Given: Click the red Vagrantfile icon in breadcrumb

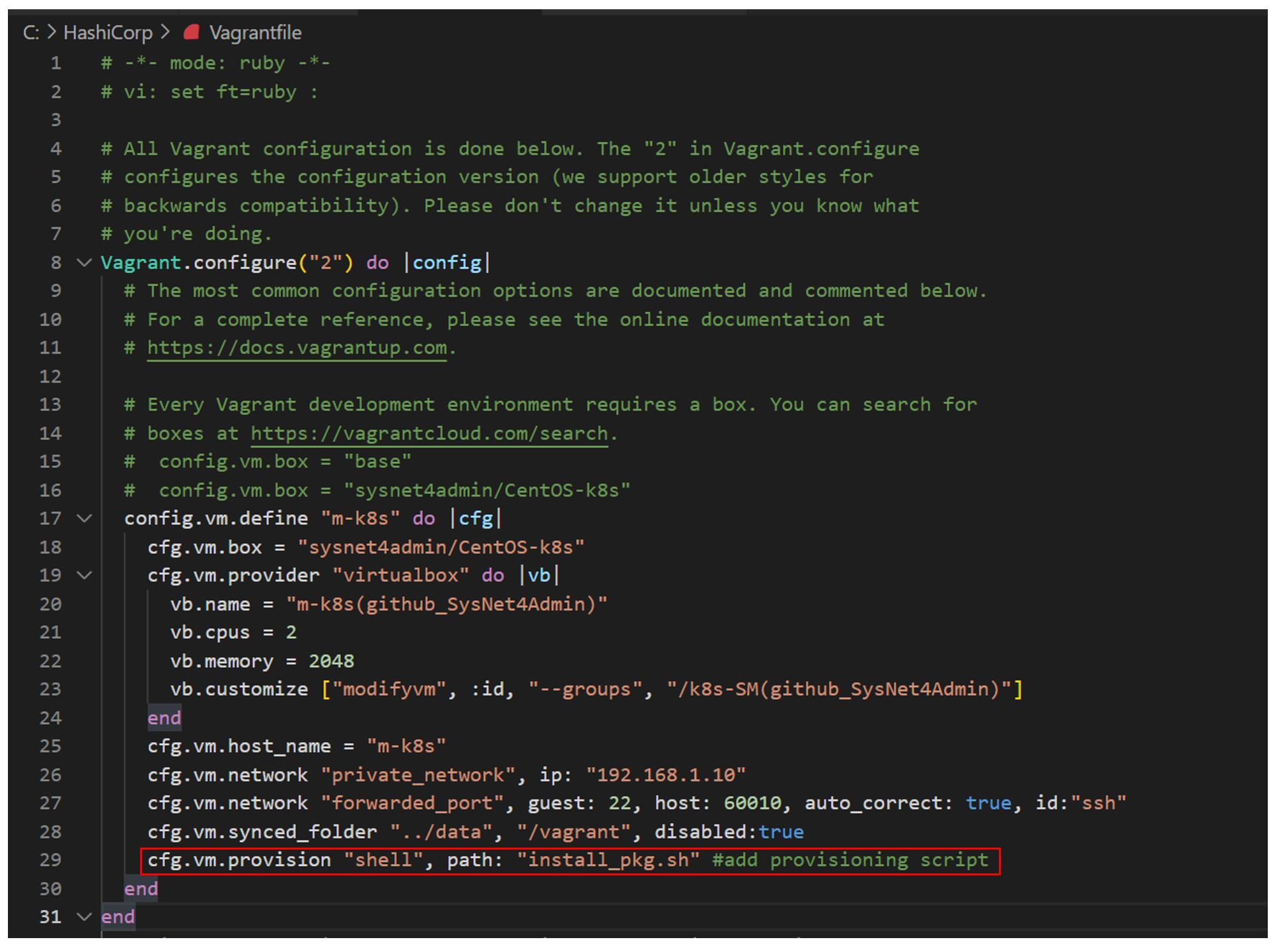Looking at the screenshot, I should (192, 32).
